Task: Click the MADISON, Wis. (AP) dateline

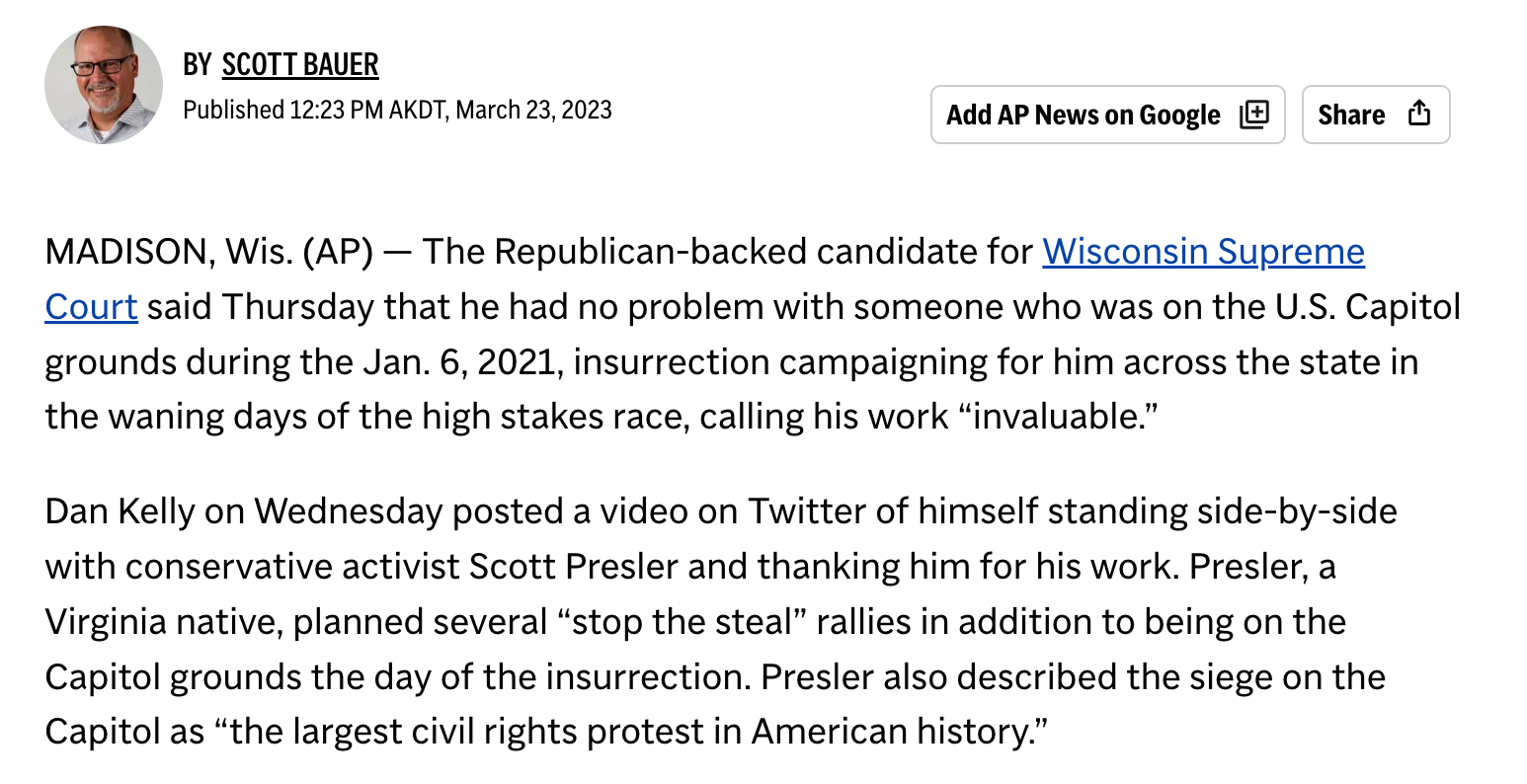Action: click(209, 252)
